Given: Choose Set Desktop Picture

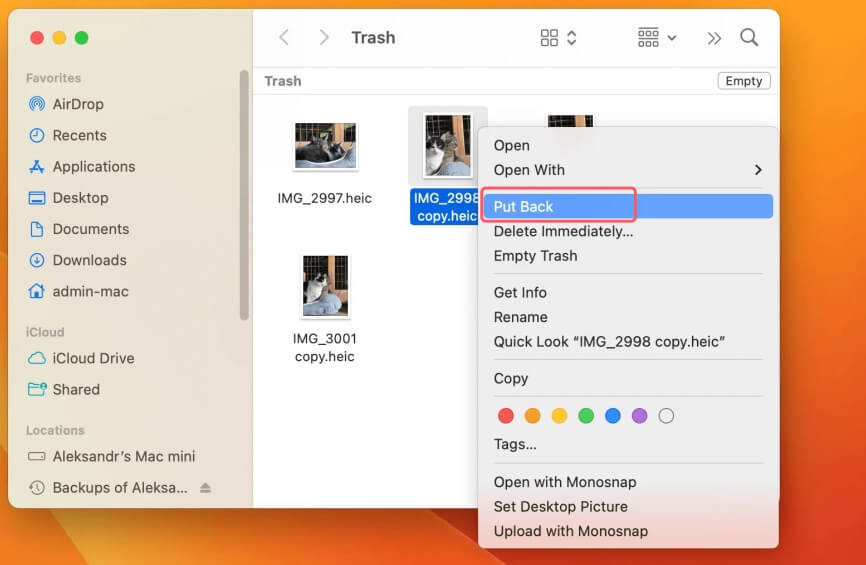Looking at the screenshot, I should point(561,506).
